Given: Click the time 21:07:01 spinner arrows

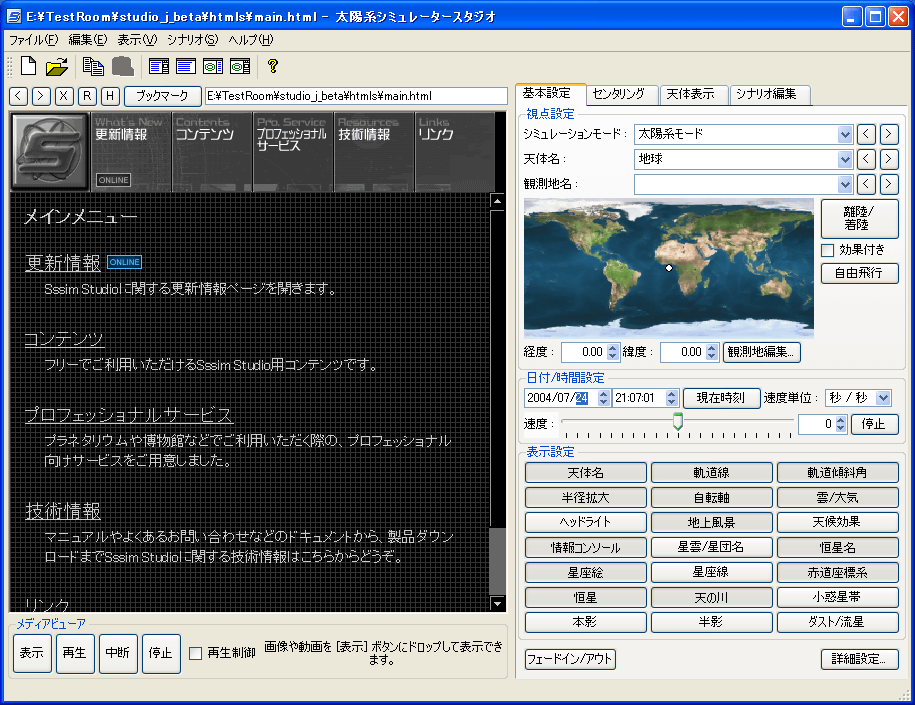Looking at the screenshot, I should pos(672,398).
